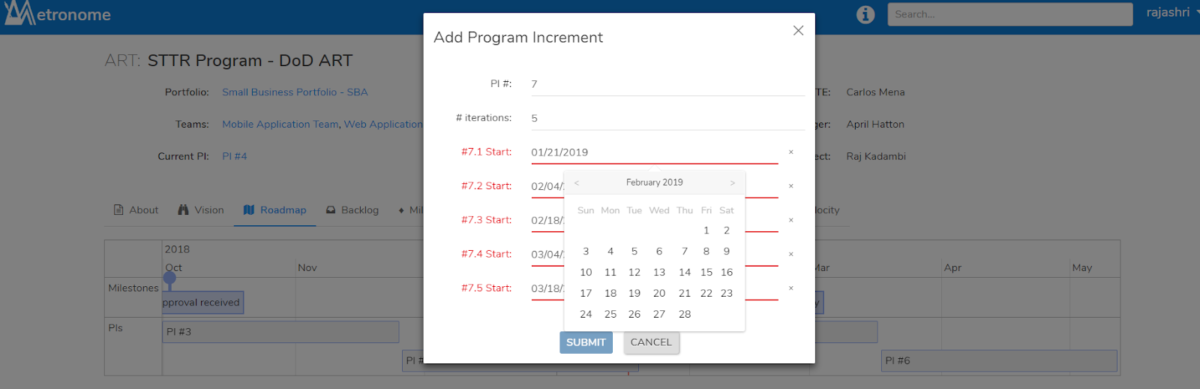Clear the #7.4 Start date
The height and width of the screenshot is (389, 1200).
pyautogui.click(x=791, y=254)
